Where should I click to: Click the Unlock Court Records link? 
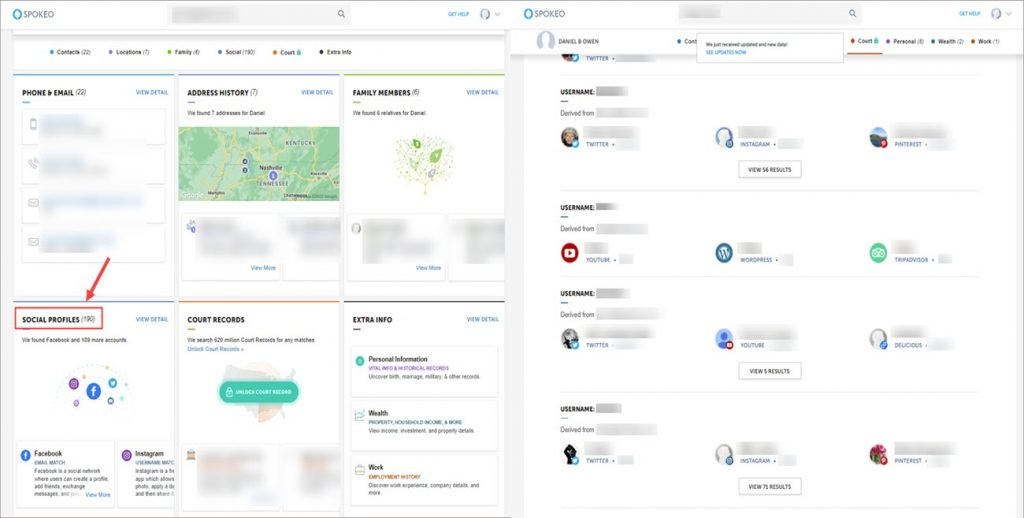[x=216, y=349]
